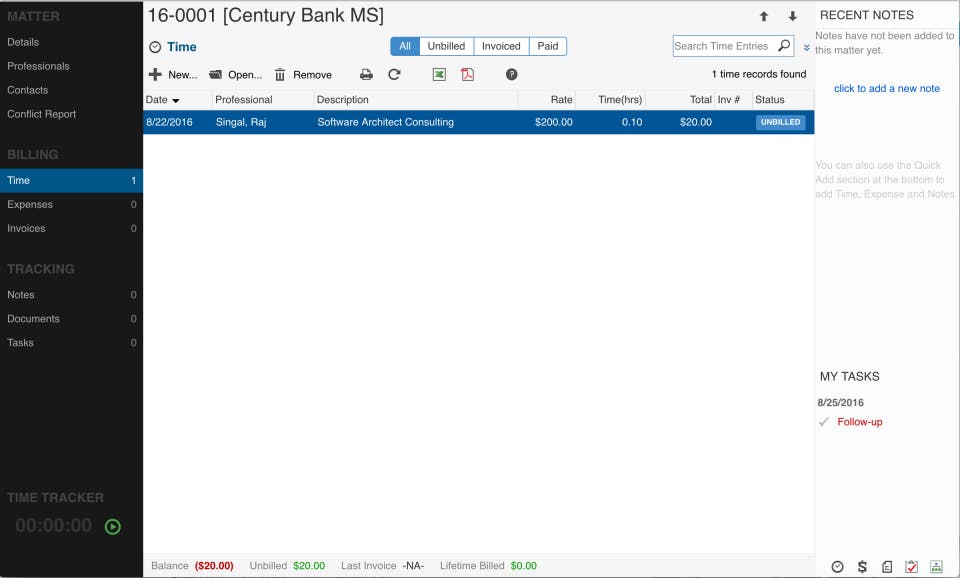The width and height of the screenshot is (960, 578).
Task: Open the Follow-up task link
Action: (x=860, y=422)
